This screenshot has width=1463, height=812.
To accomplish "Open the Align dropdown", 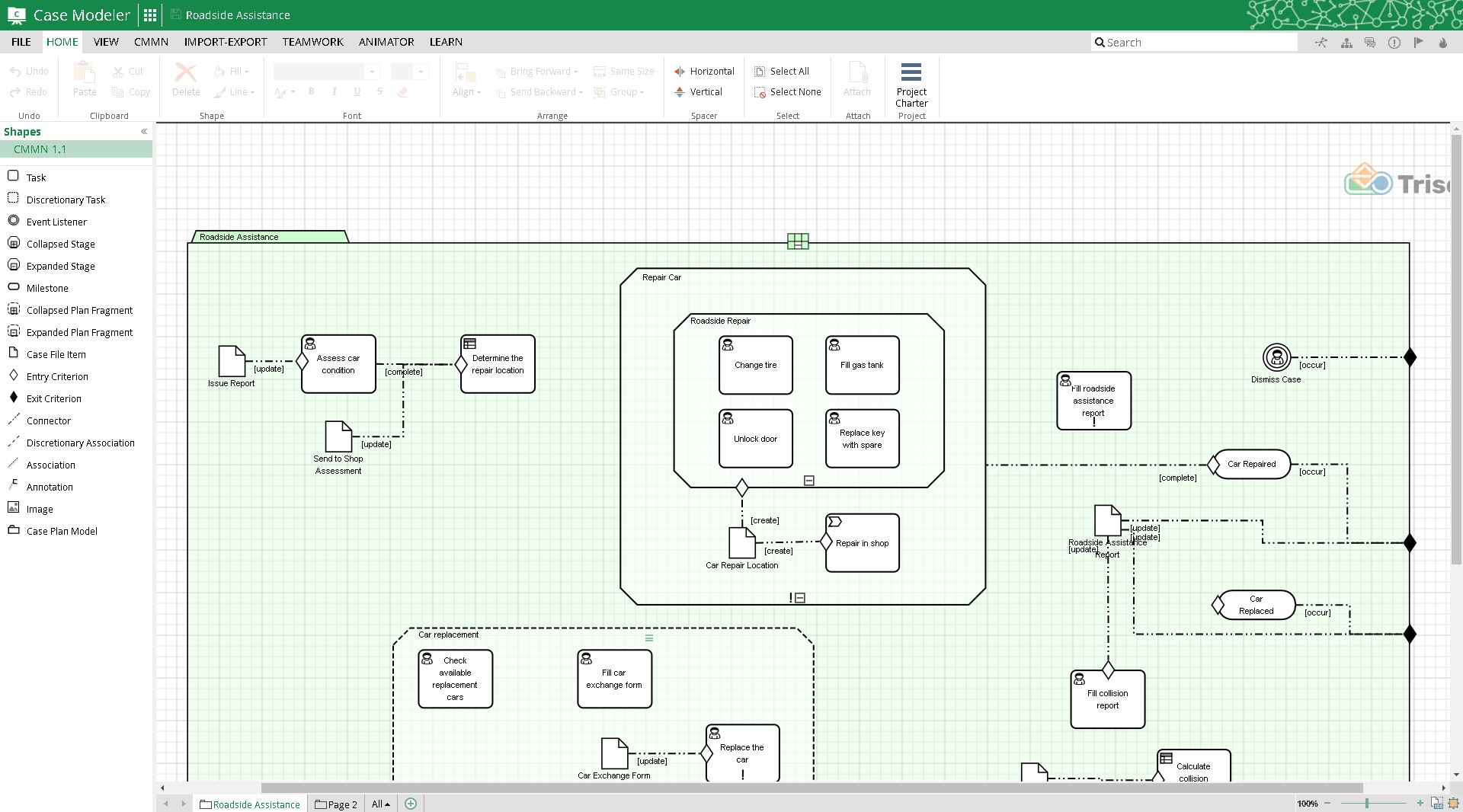I will tap(466, 81).
